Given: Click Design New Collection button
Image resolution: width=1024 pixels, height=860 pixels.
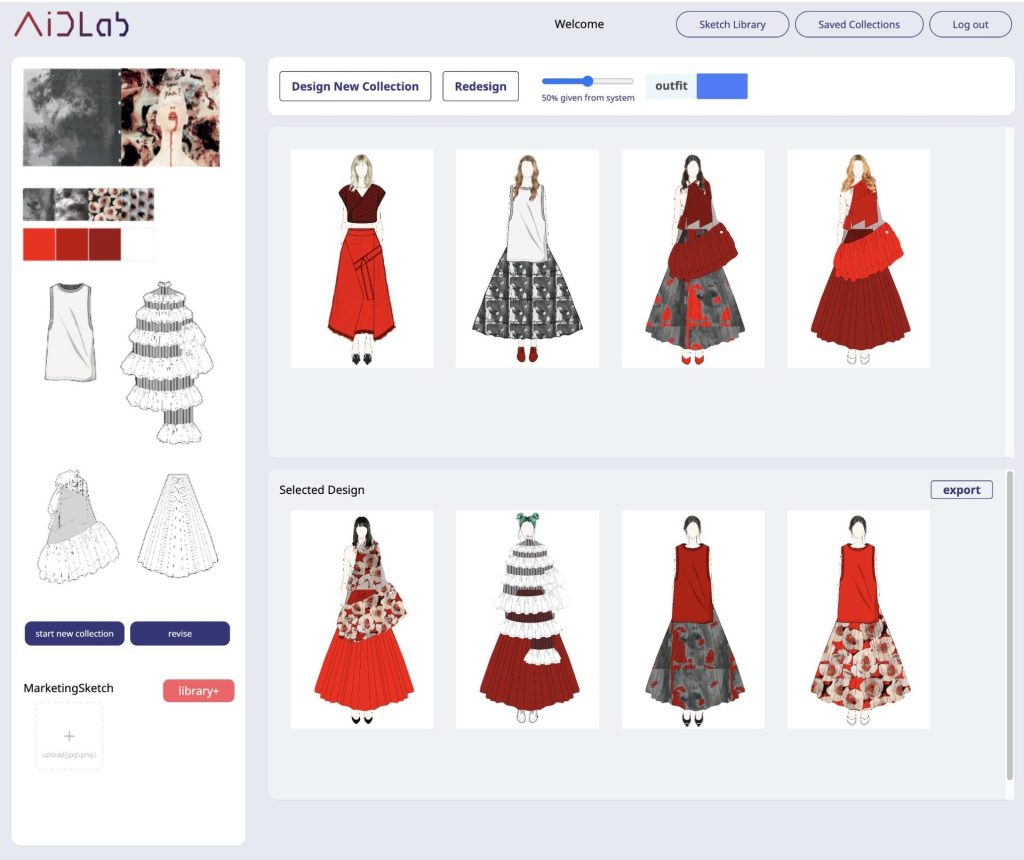Looking at the screenshot, I should click(355, 86).
